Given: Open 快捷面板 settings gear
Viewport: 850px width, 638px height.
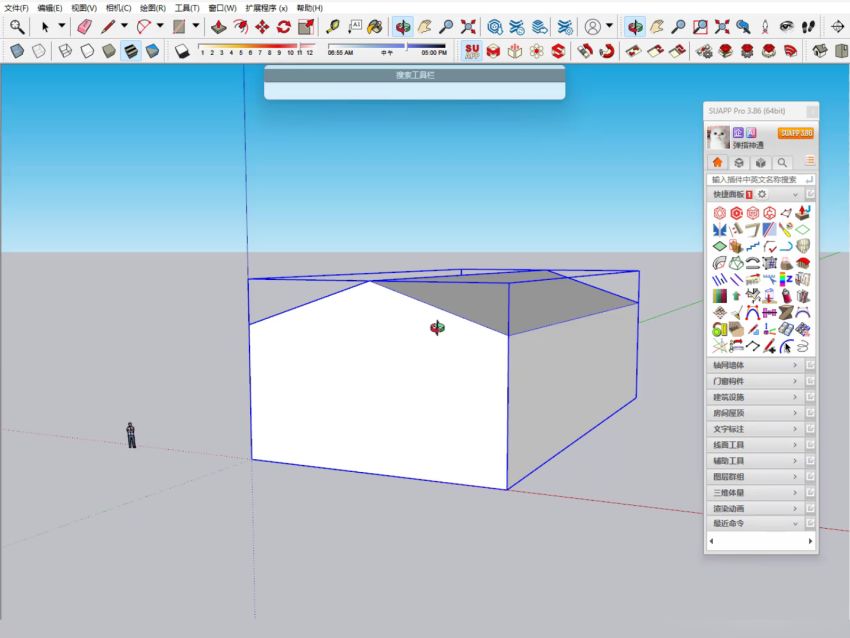Looking at the screenshot, I should tap(762, 194).
